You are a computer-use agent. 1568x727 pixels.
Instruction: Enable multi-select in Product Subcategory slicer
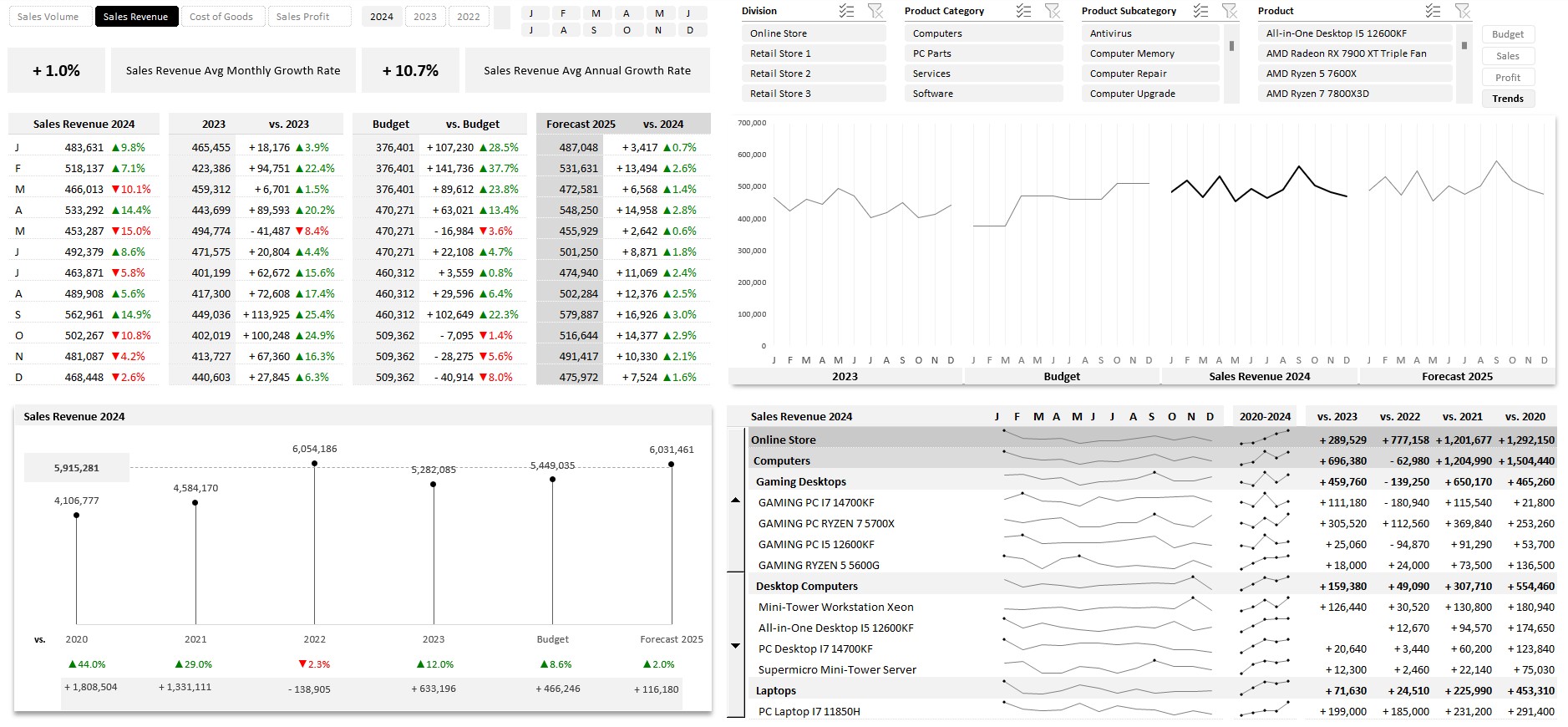tap(1200, 11)
